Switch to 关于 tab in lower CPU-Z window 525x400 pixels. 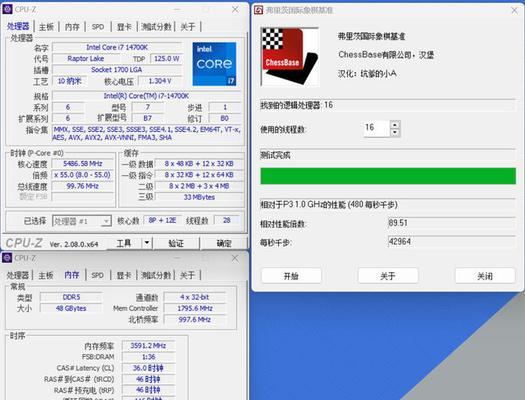tap(188, 275)
